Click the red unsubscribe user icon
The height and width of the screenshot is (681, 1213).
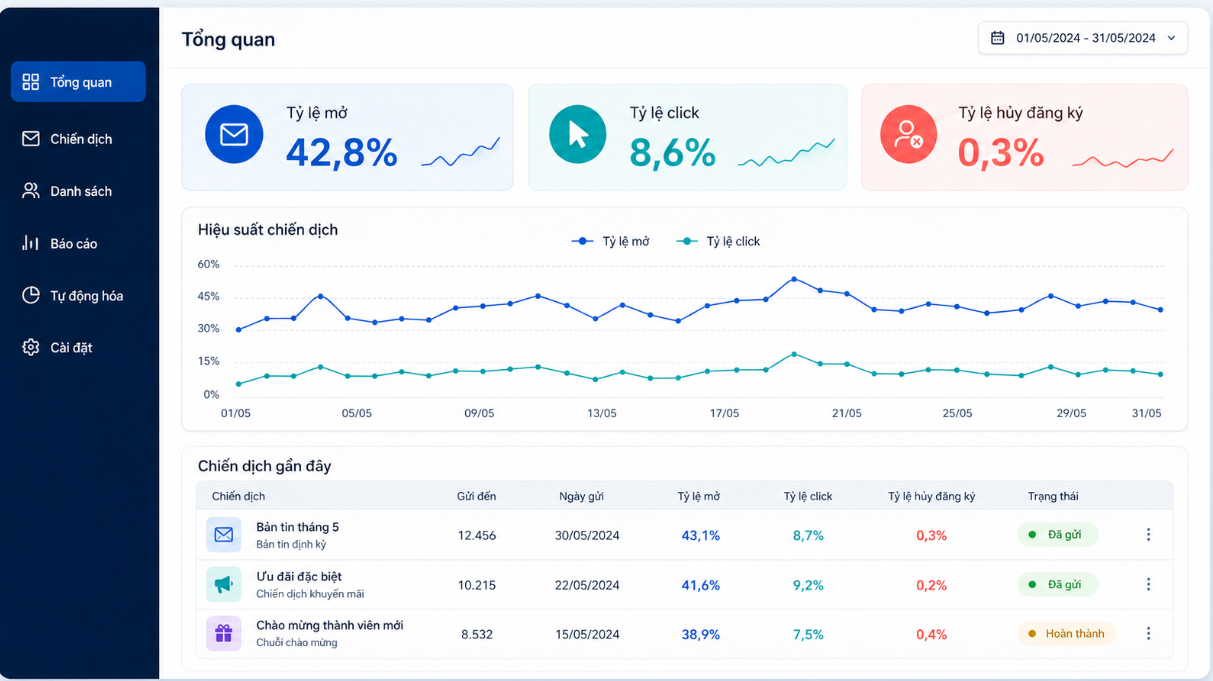909,134
